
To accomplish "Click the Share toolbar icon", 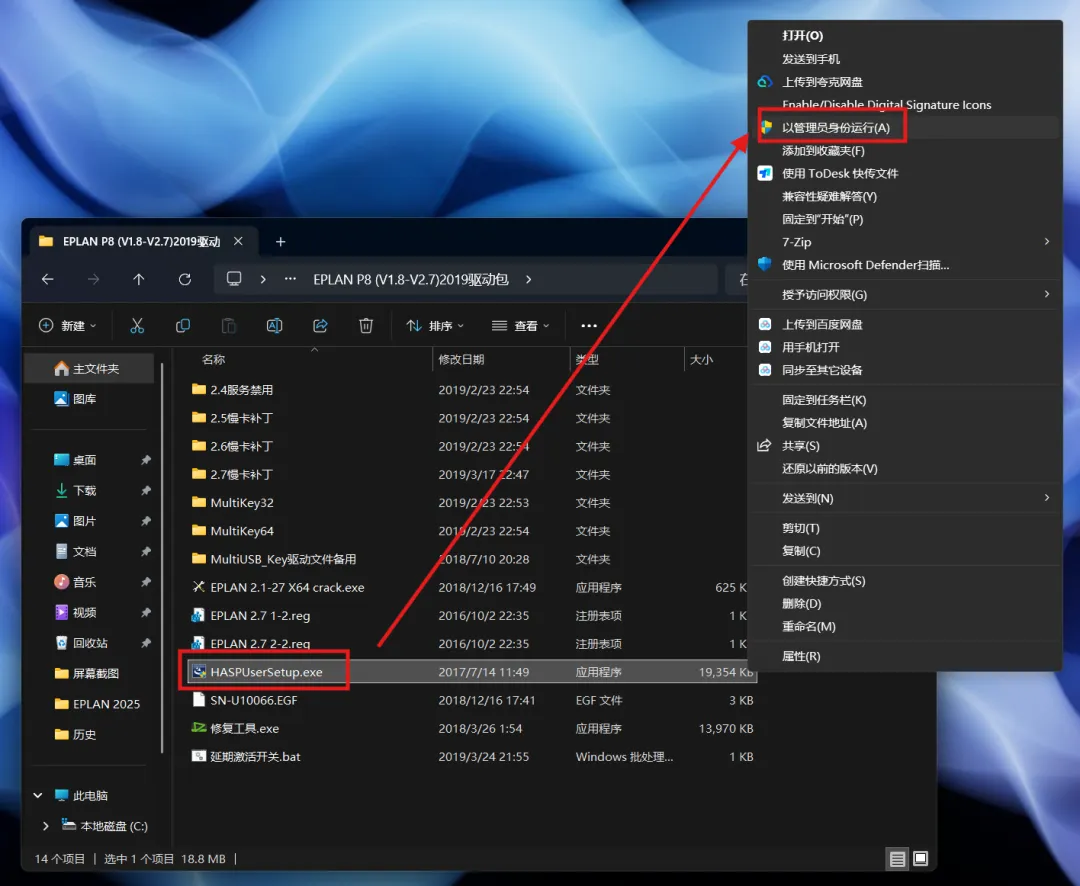I will pyautogui.click(x=320, y=326).
